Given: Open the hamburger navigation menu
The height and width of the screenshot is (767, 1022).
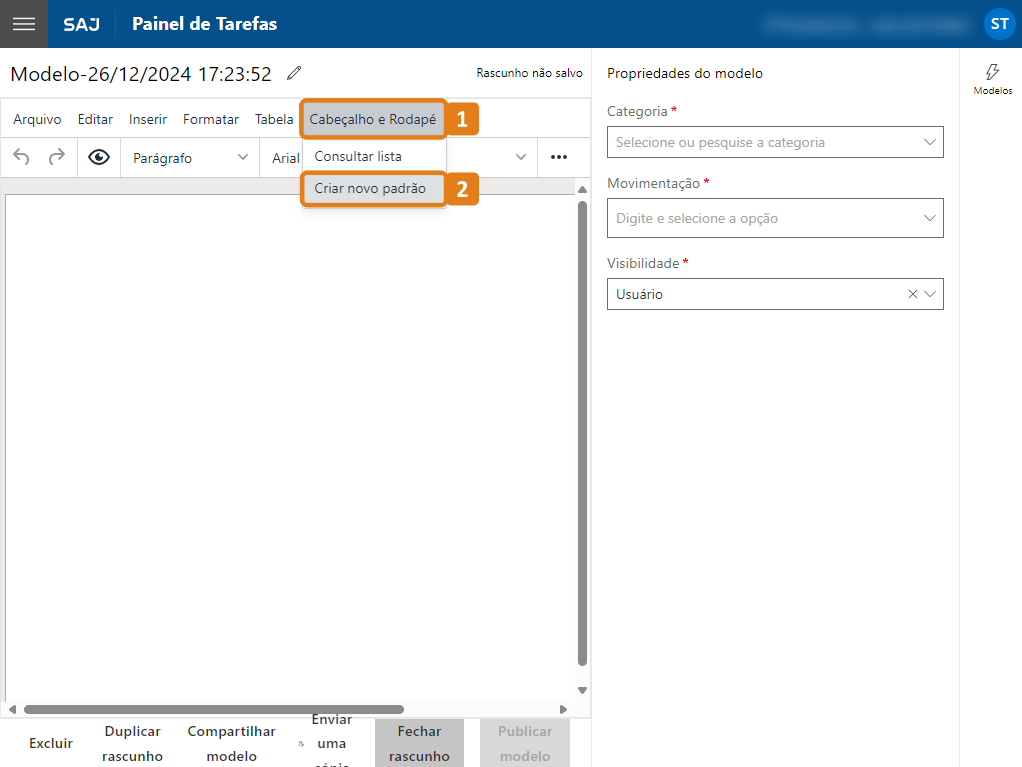Looking at the screenshot, I should tap(24, 24).
